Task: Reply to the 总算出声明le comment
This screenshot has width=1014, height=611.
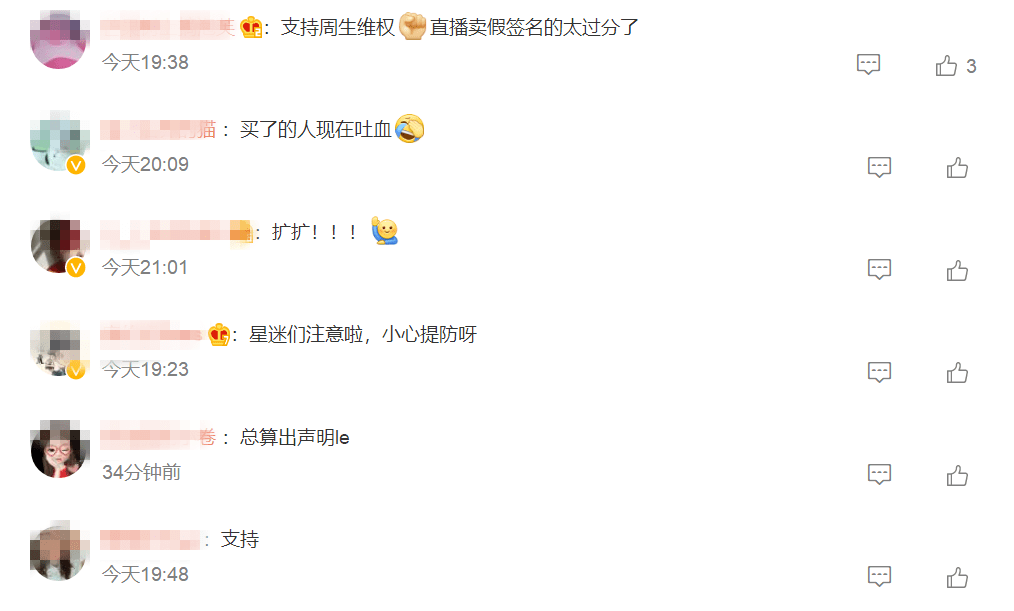Action: pos(879,474)
